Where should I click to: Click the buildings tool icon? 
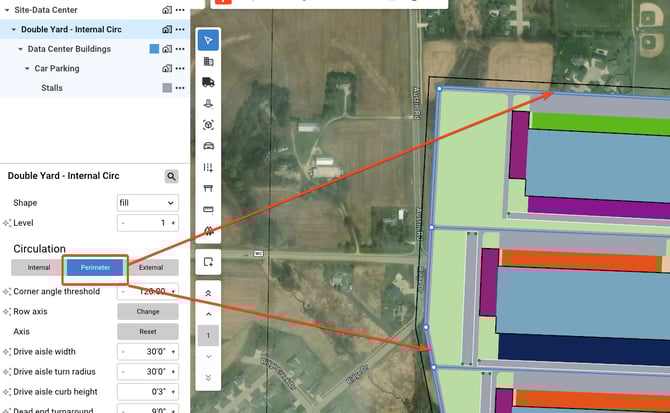click(208, 61)
